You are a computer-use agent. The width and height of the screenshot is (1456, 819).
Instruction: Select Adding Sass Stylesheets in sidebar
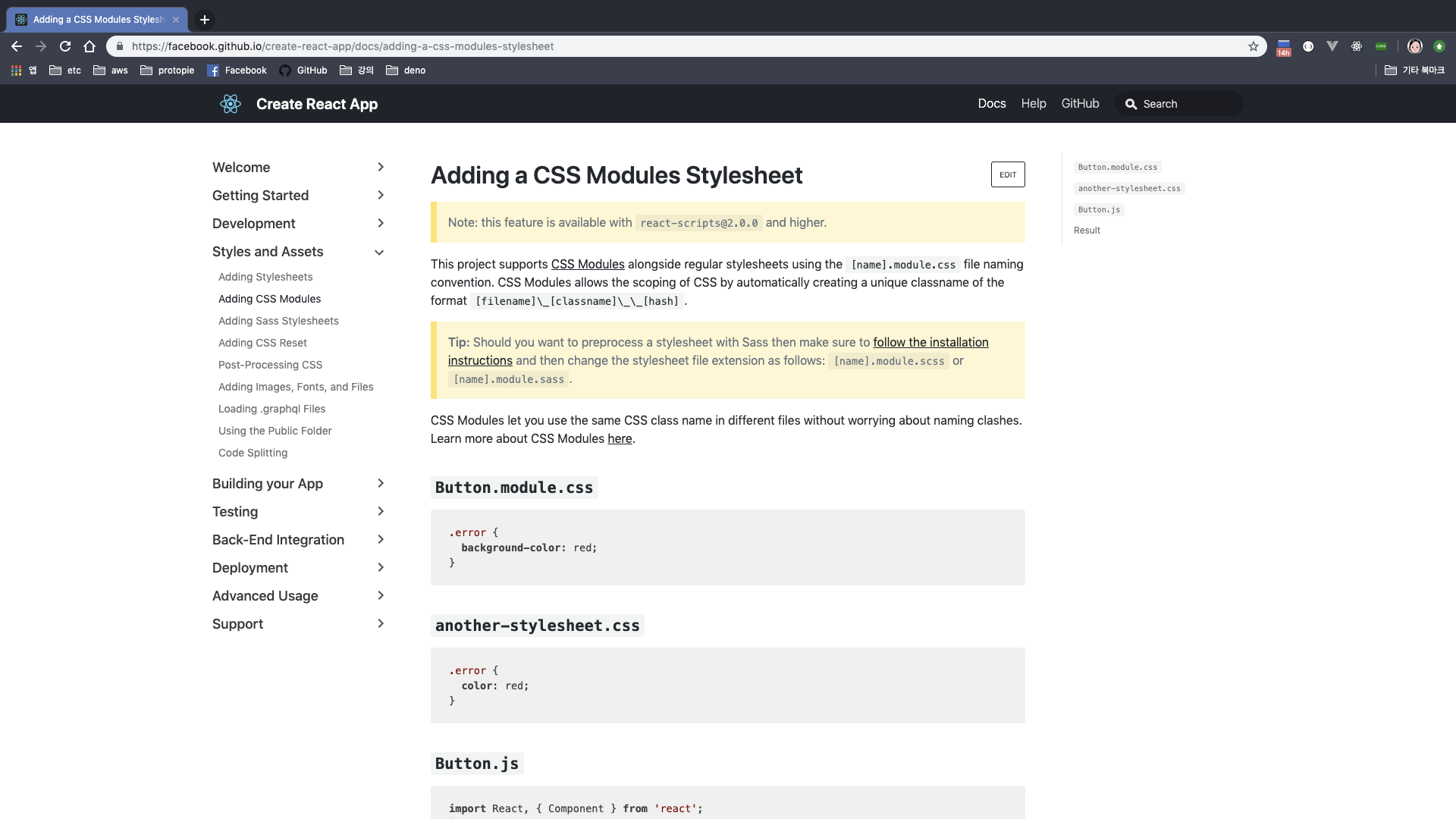click(278, 321)
